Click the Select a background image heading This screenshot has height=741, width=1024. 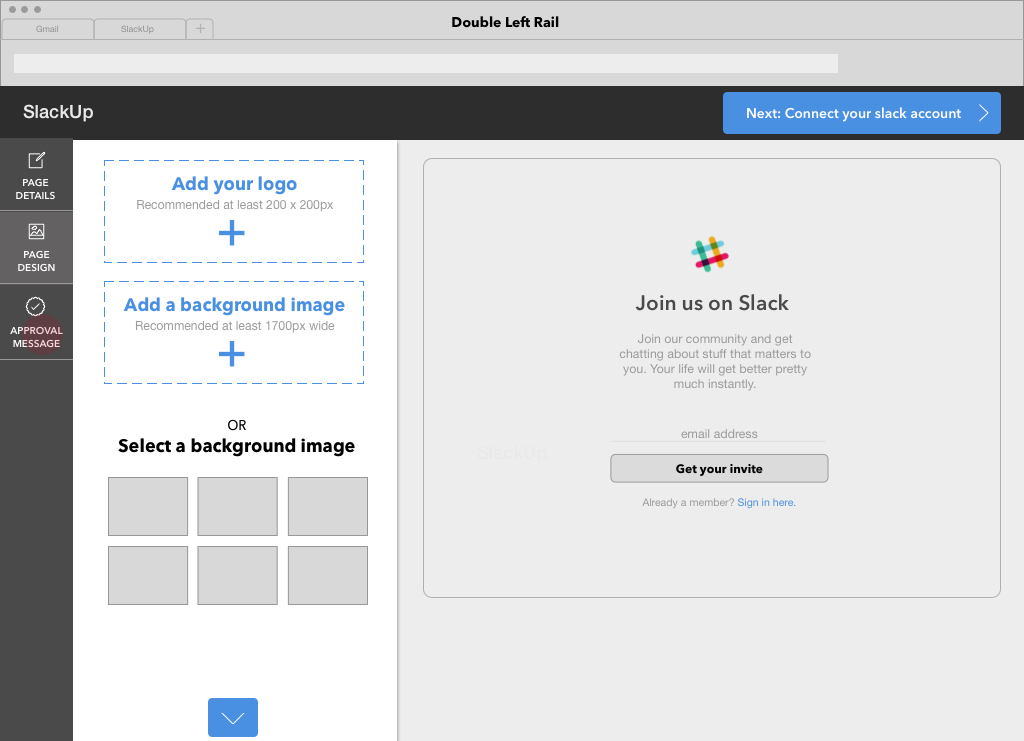coord(236,446)
